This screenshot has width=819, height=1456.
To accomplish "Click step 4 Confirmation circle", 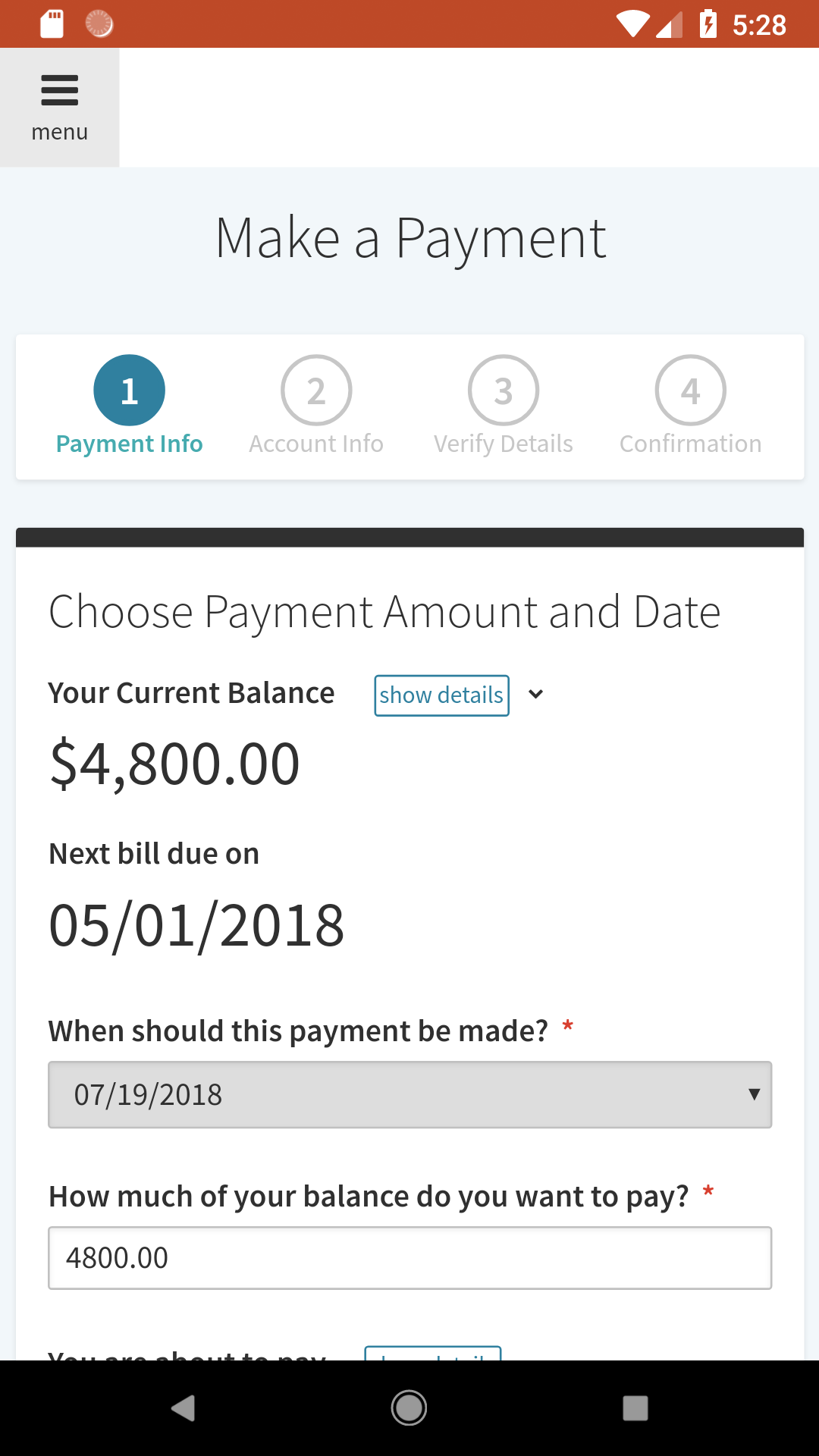I will [690, 391].
